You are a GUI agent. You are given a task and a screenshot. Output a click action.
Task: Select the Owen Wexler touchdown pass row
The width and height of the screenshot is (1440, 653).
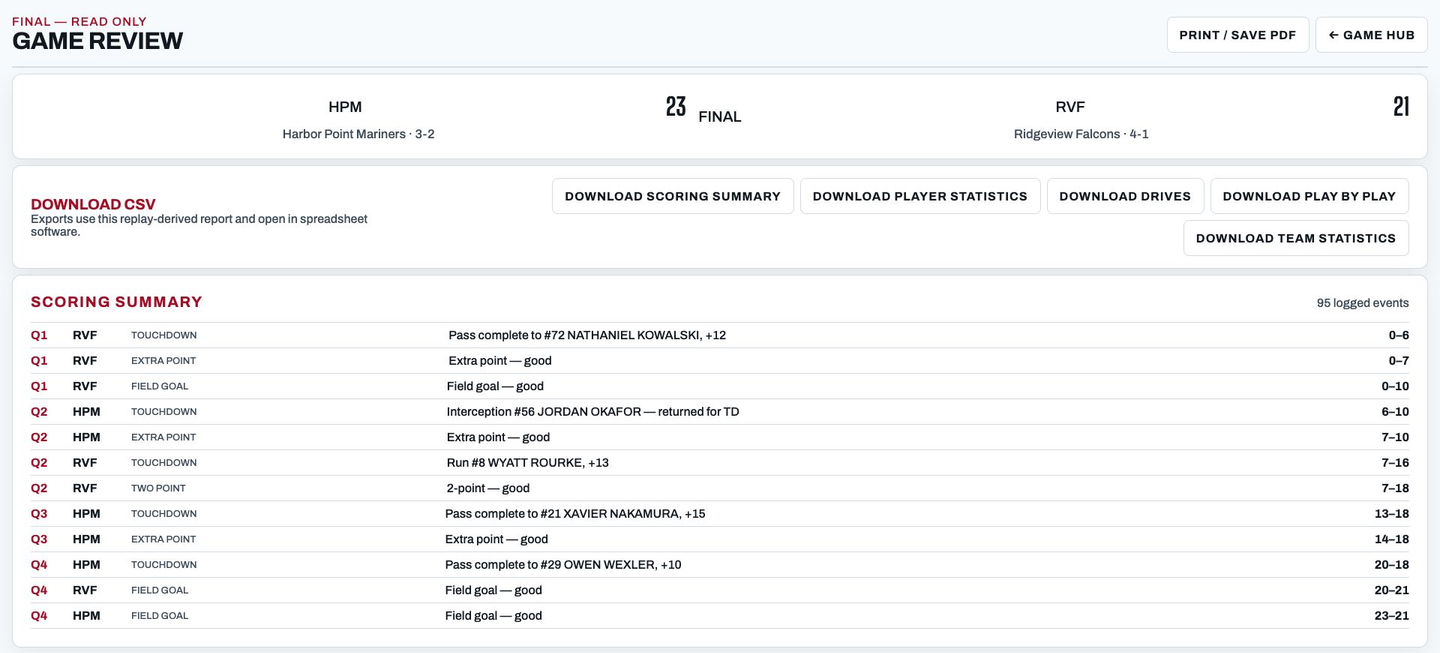coord(720,565)
